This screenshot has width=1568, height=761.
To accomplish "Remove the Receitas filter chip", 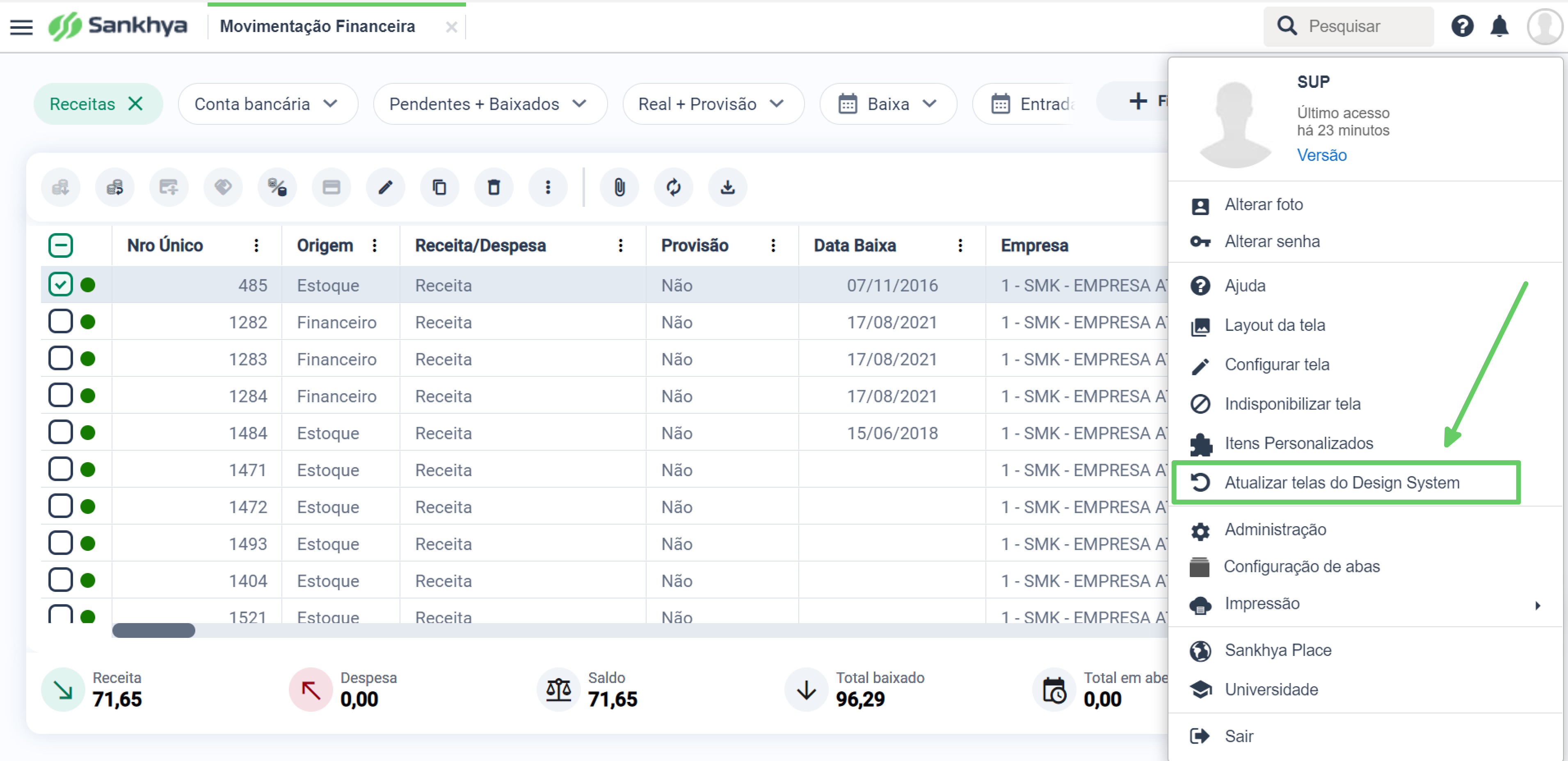I will [136, 103].
